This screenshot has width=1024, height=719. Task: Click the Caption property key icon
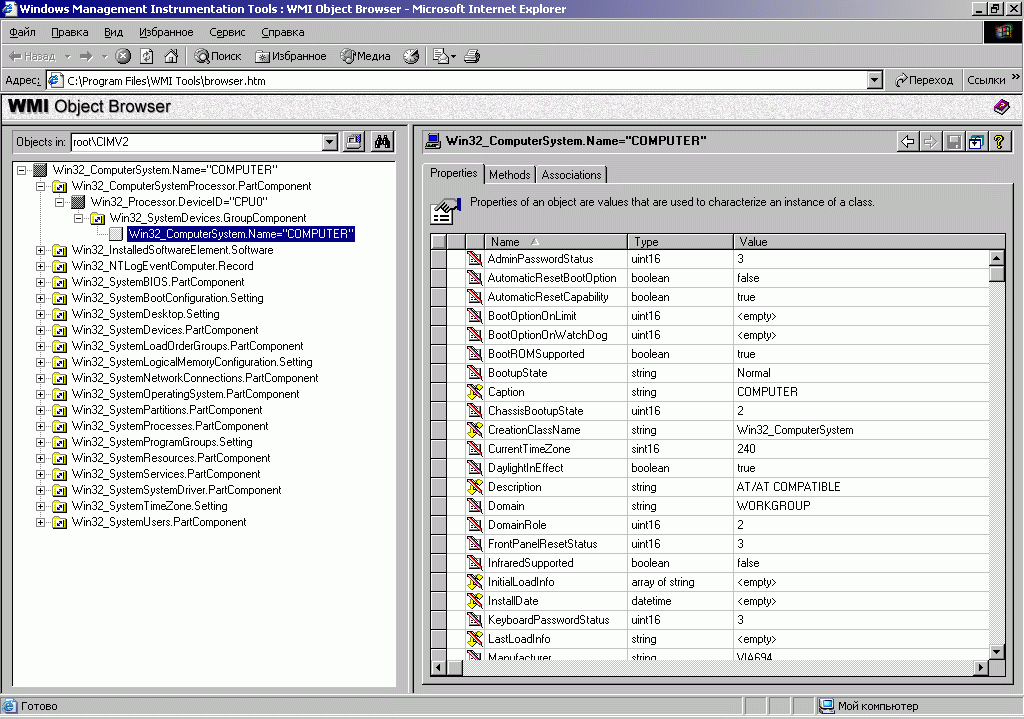pos(475,392)
